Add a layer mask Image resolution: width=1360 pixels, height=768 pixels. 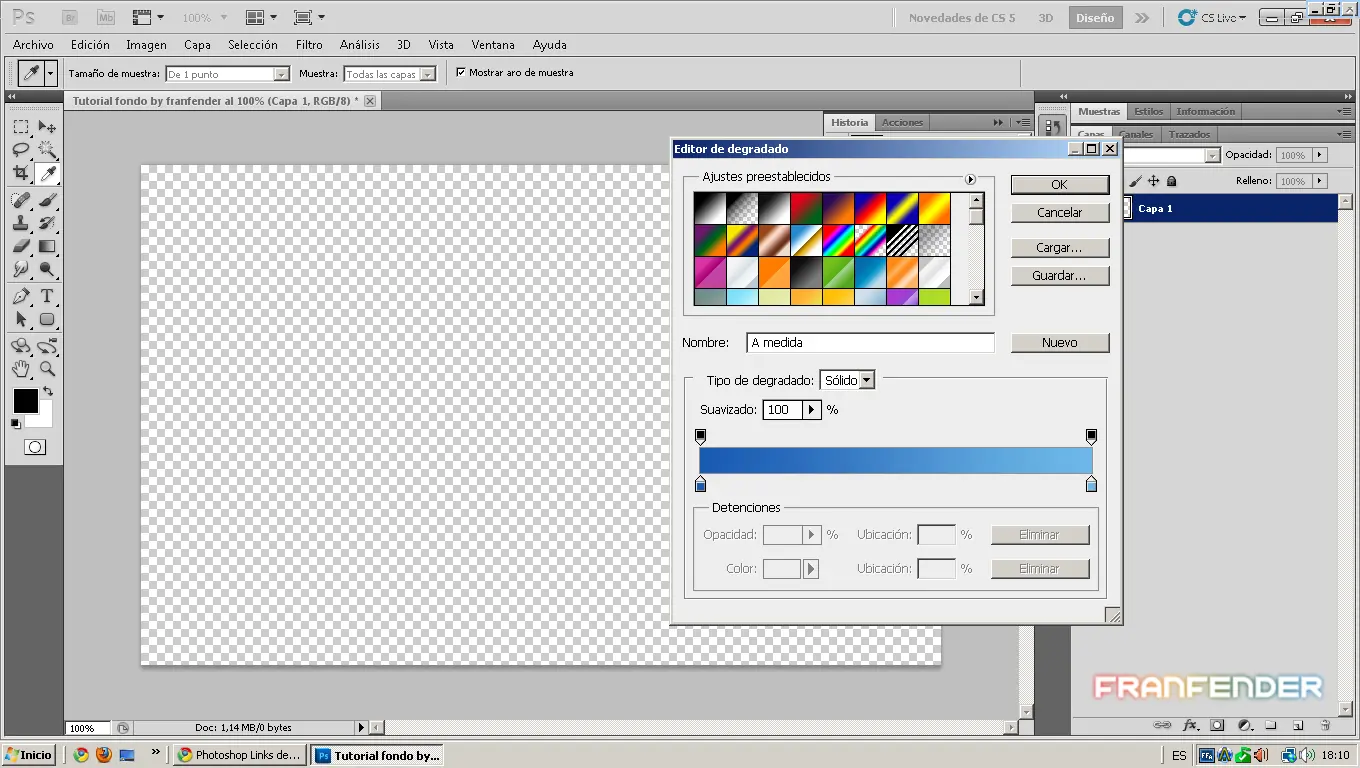1217,725
